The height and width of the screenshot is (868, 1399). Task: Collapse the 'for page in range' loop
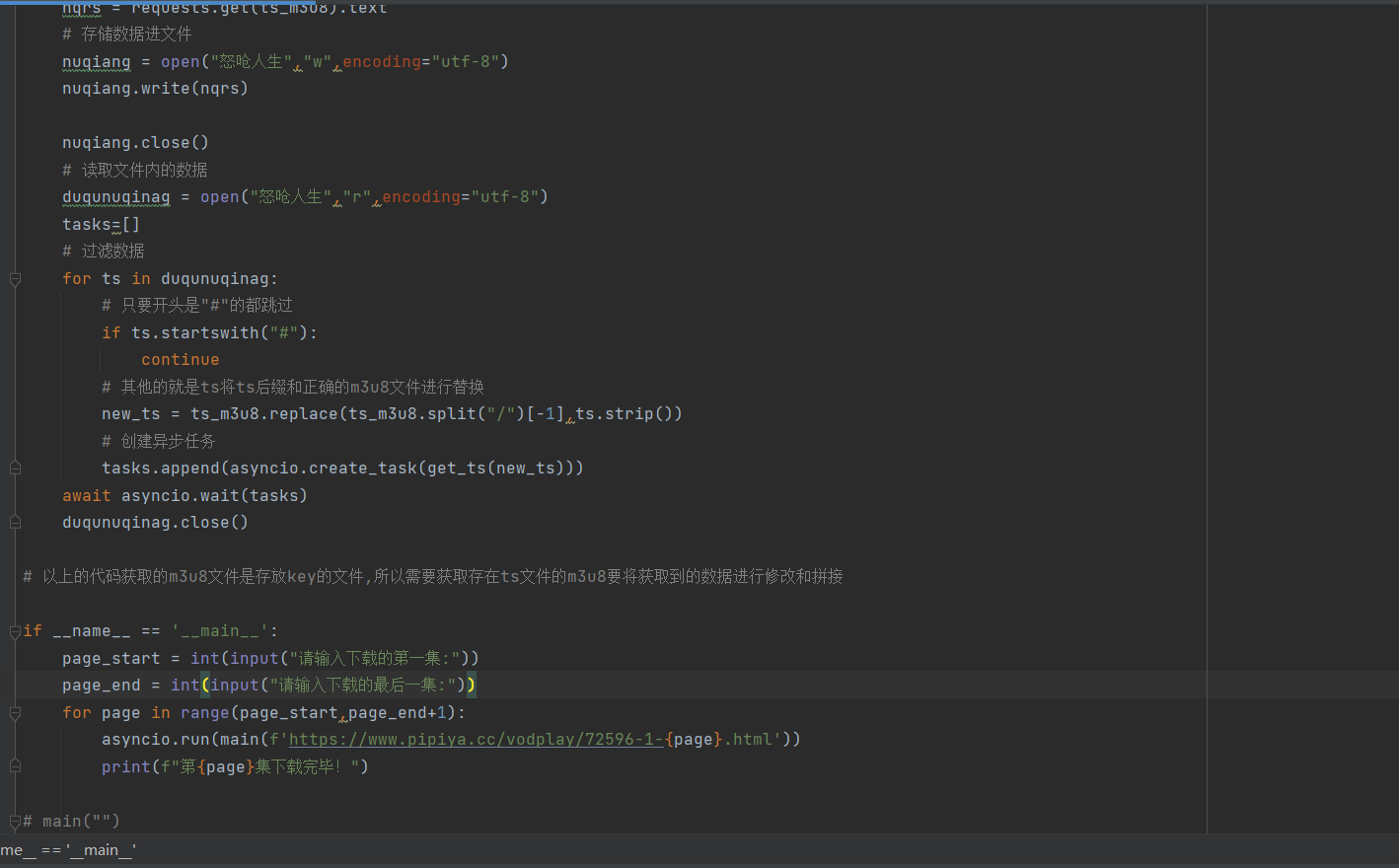click(x=15, y=713)
